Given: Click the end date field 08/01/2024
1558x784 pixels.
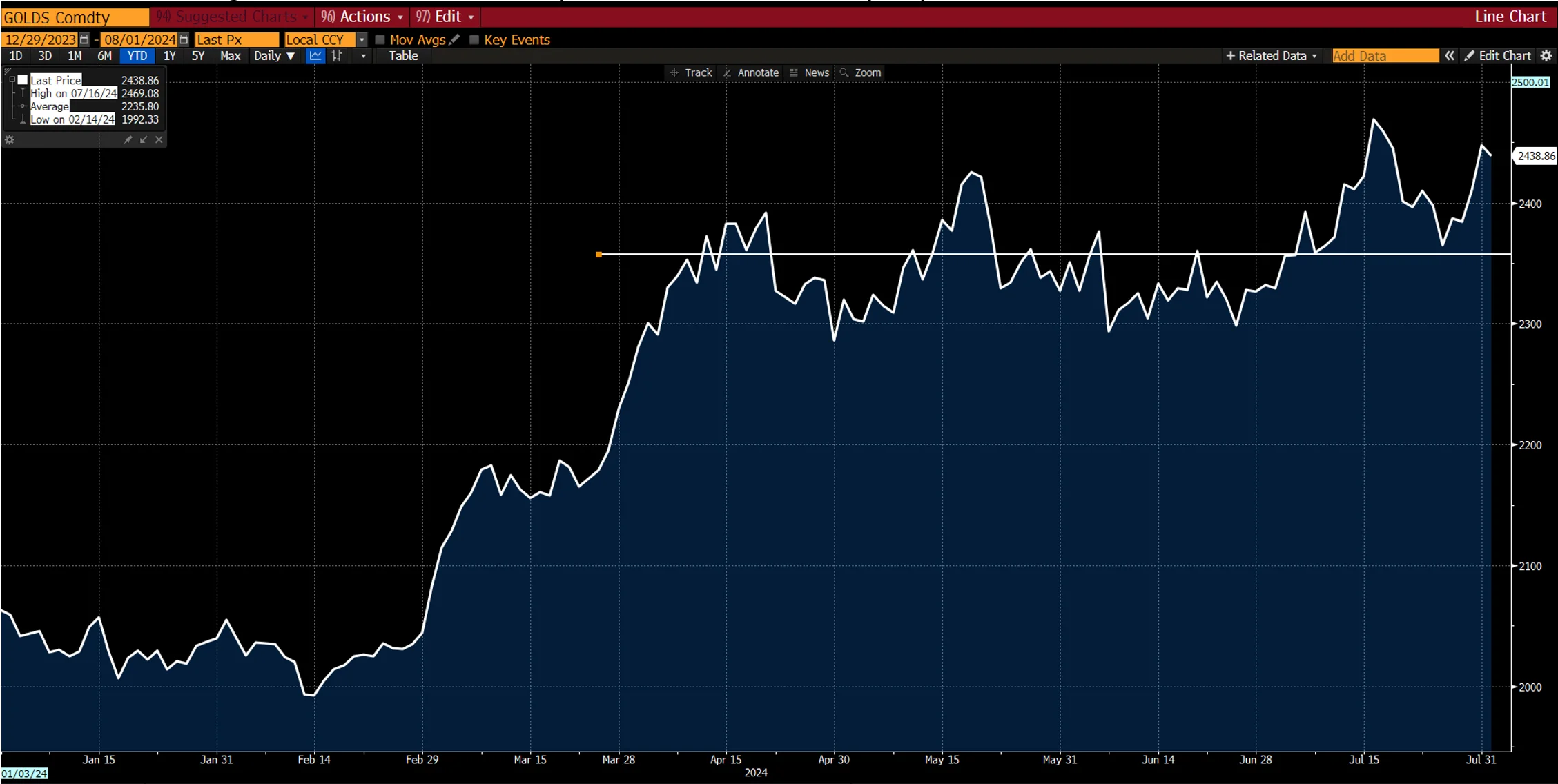Looking at the screenshot, I should point(140,40).
